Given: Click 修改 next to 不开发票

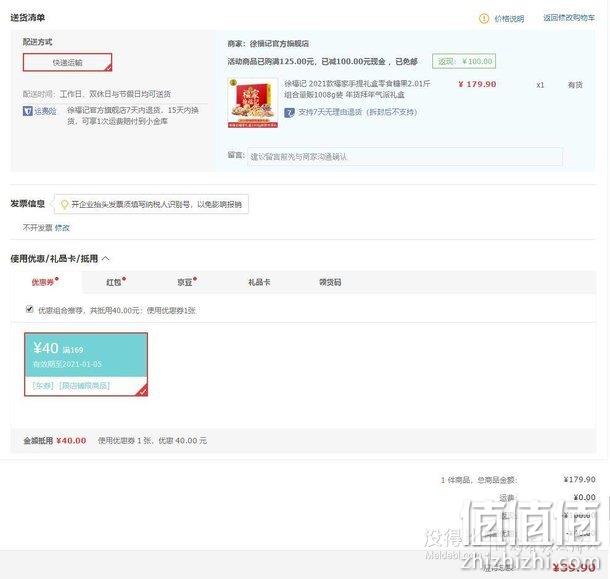Looking at the screenshot, I should (x=62, y=228).
